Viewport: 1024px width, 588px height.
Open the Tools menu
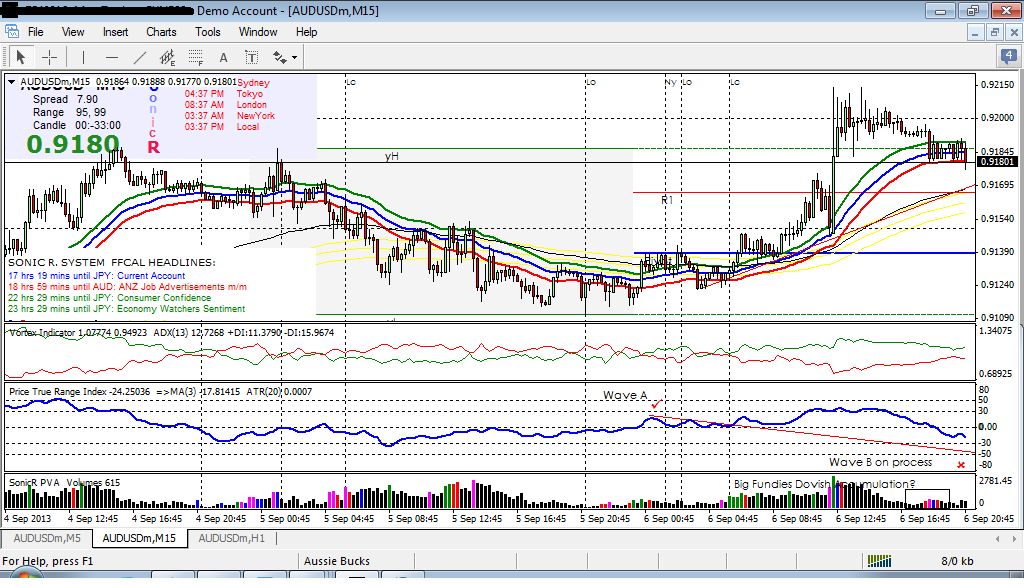point(208,31)
